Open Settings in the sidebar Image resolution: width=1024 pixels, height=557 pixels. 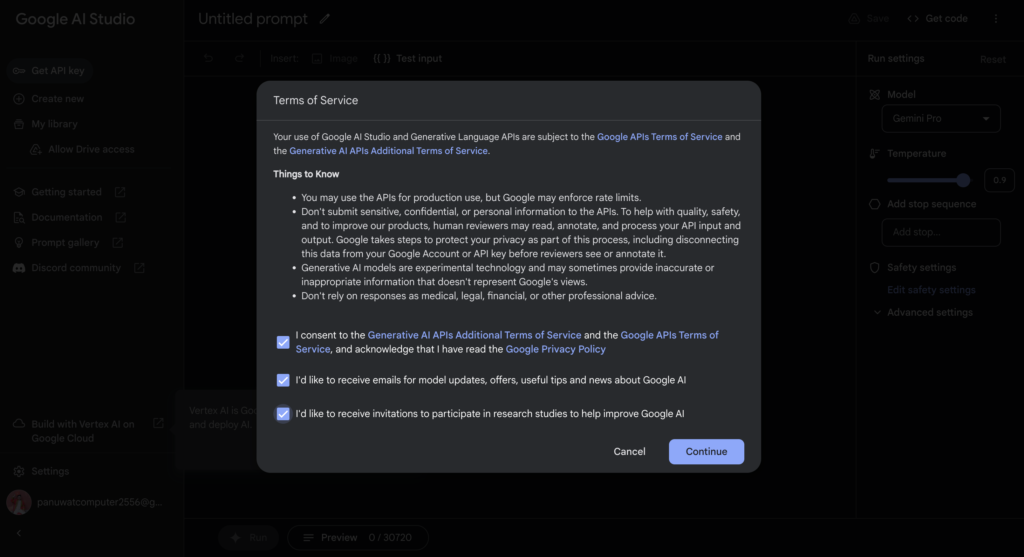click(50, 471)
